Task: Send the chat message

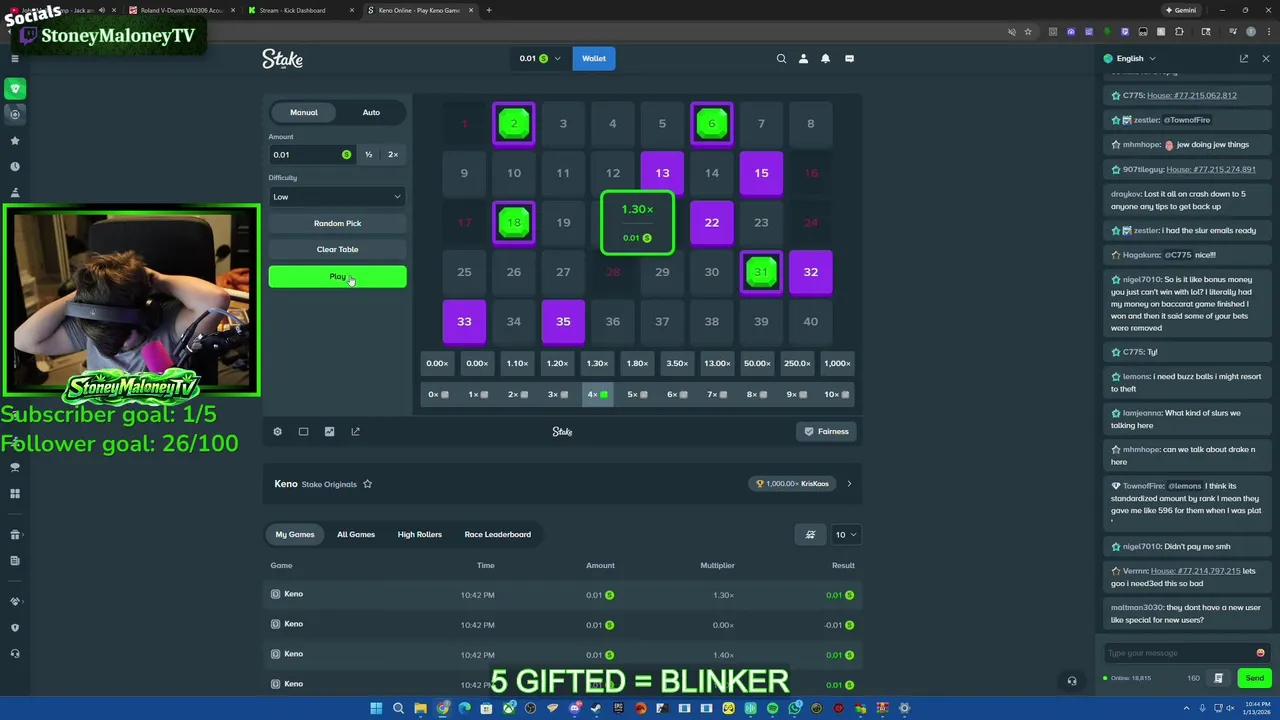Action: click(1254, 678)
